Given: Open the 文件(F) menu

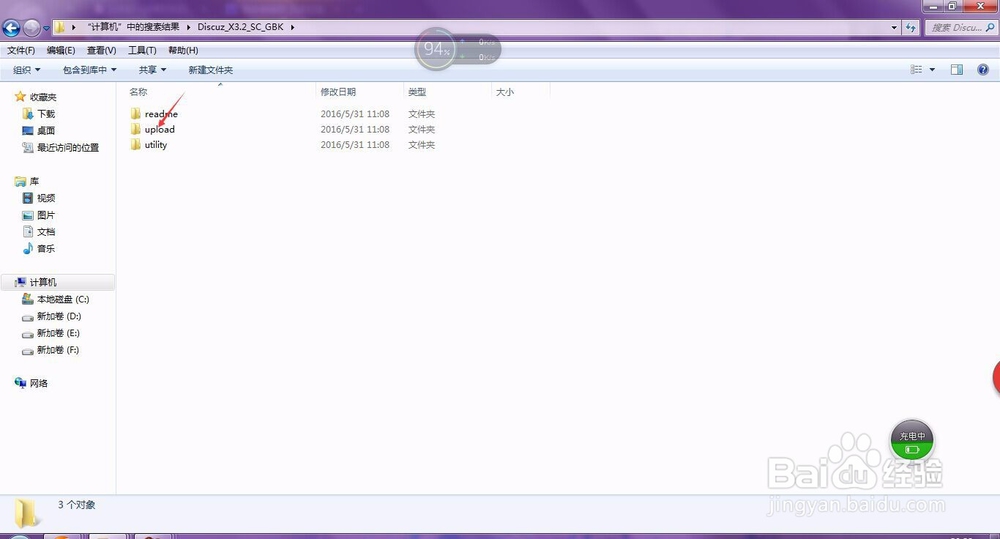Looking at the screenshot, I should [21, 50].
